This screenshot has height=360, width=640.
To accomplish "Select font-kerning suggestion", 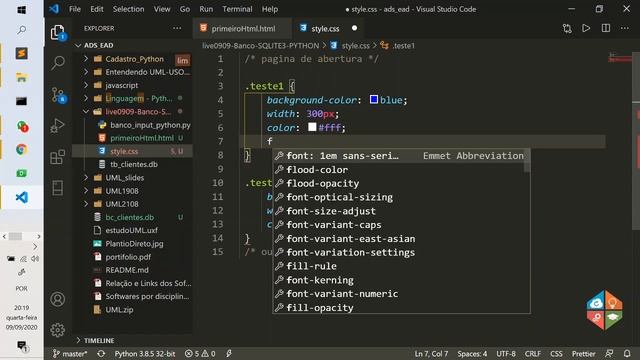I will [x=401, y=280].
